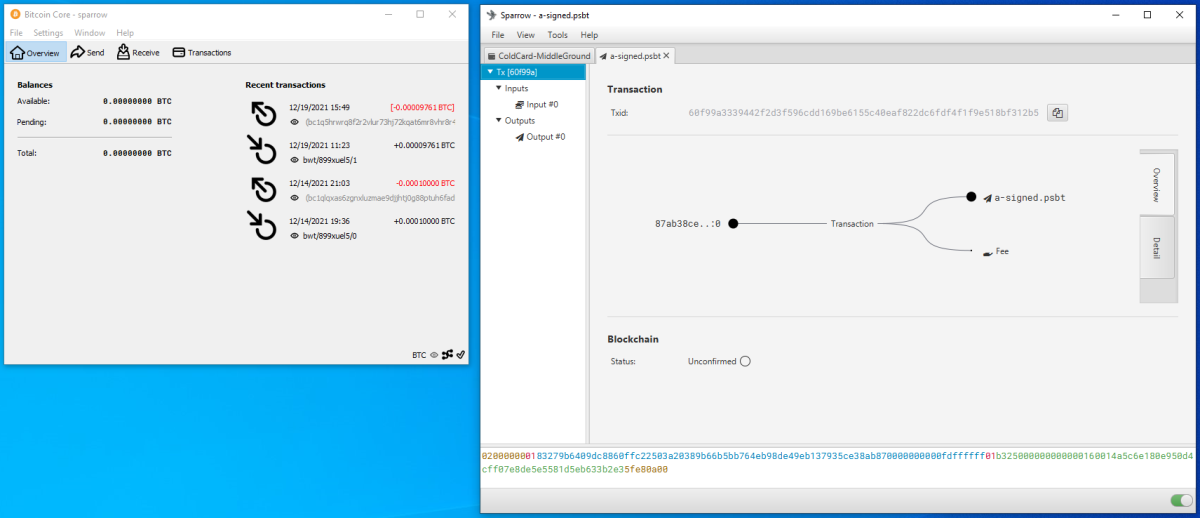Open the Bitcoin Core File menu
The image size is (1200, 518).
tap(16, 33)
